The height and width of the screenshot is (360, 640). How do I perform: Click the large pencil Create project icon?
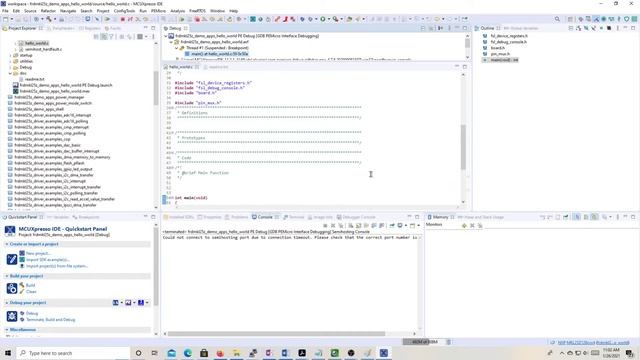pyautogui.click(x=12, y=259)
